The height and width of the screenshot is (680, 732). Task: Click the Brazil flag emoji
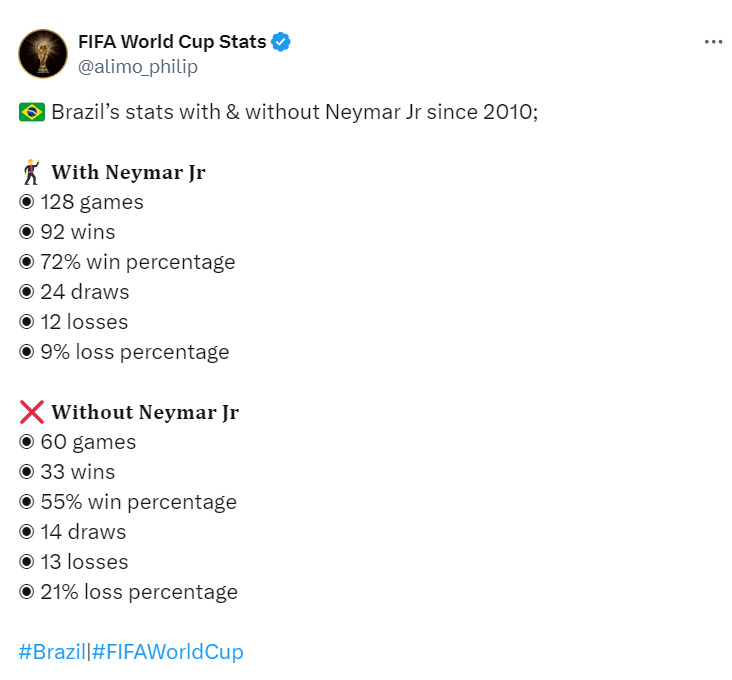(x=31, y=112)
